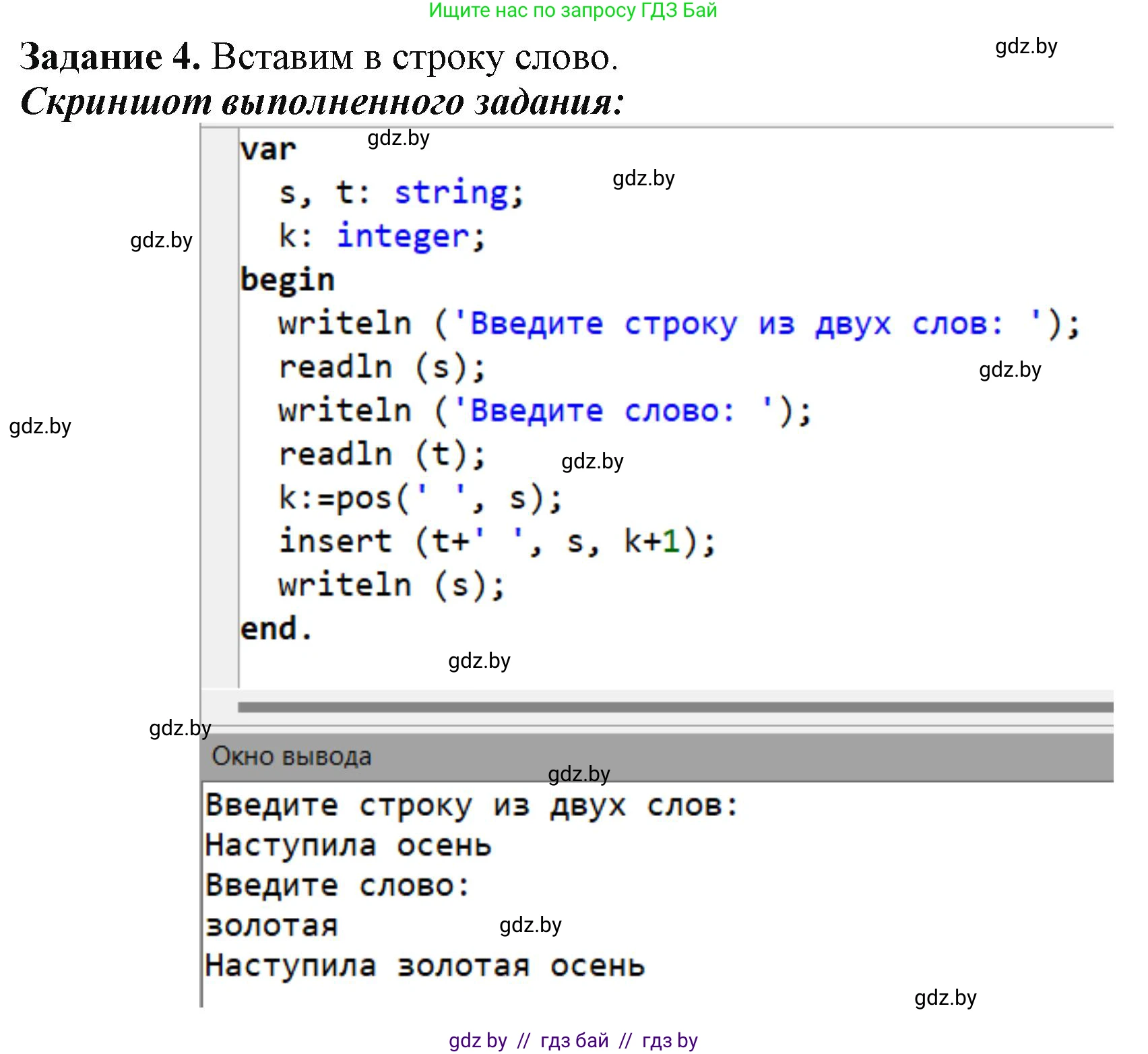This screenshot has width=1148, height=1054.
Task: Click the 'integer' type keyword
Action: (x=403, y=237)
